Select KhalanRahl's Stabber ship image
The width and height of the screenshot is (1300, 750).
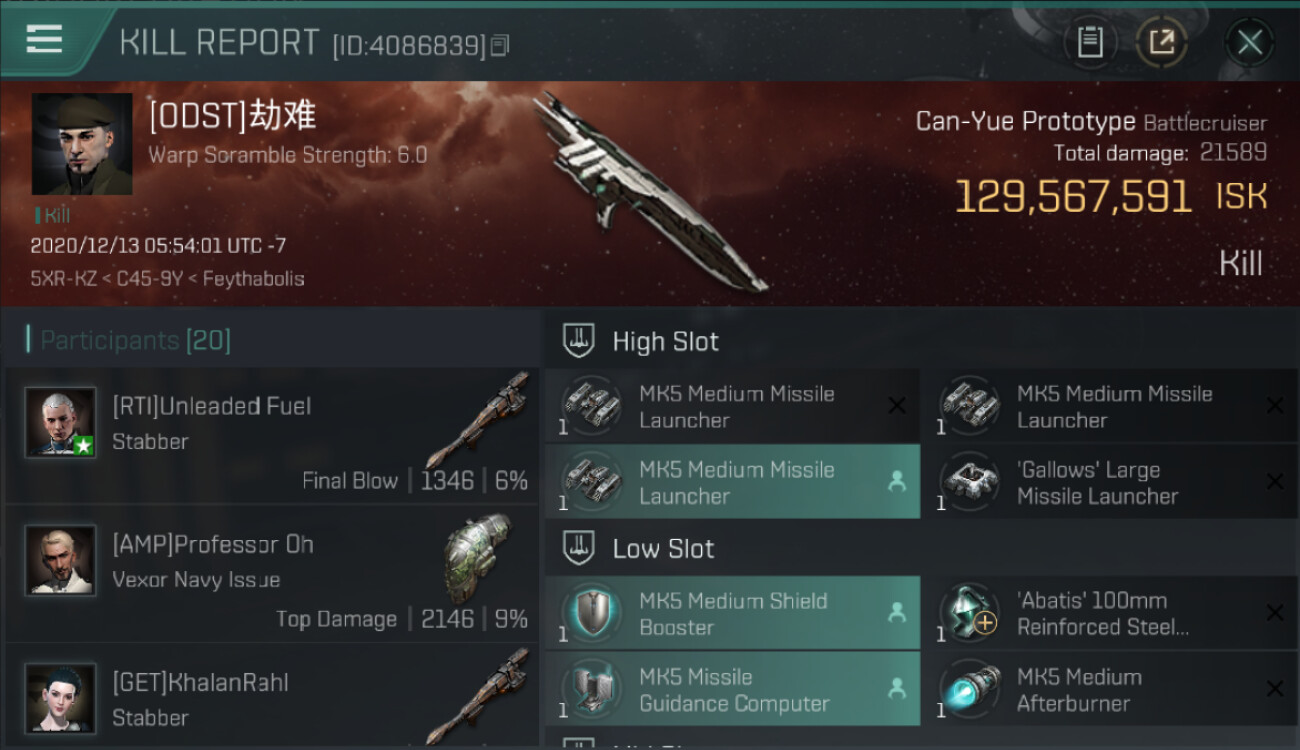(487, 697)
